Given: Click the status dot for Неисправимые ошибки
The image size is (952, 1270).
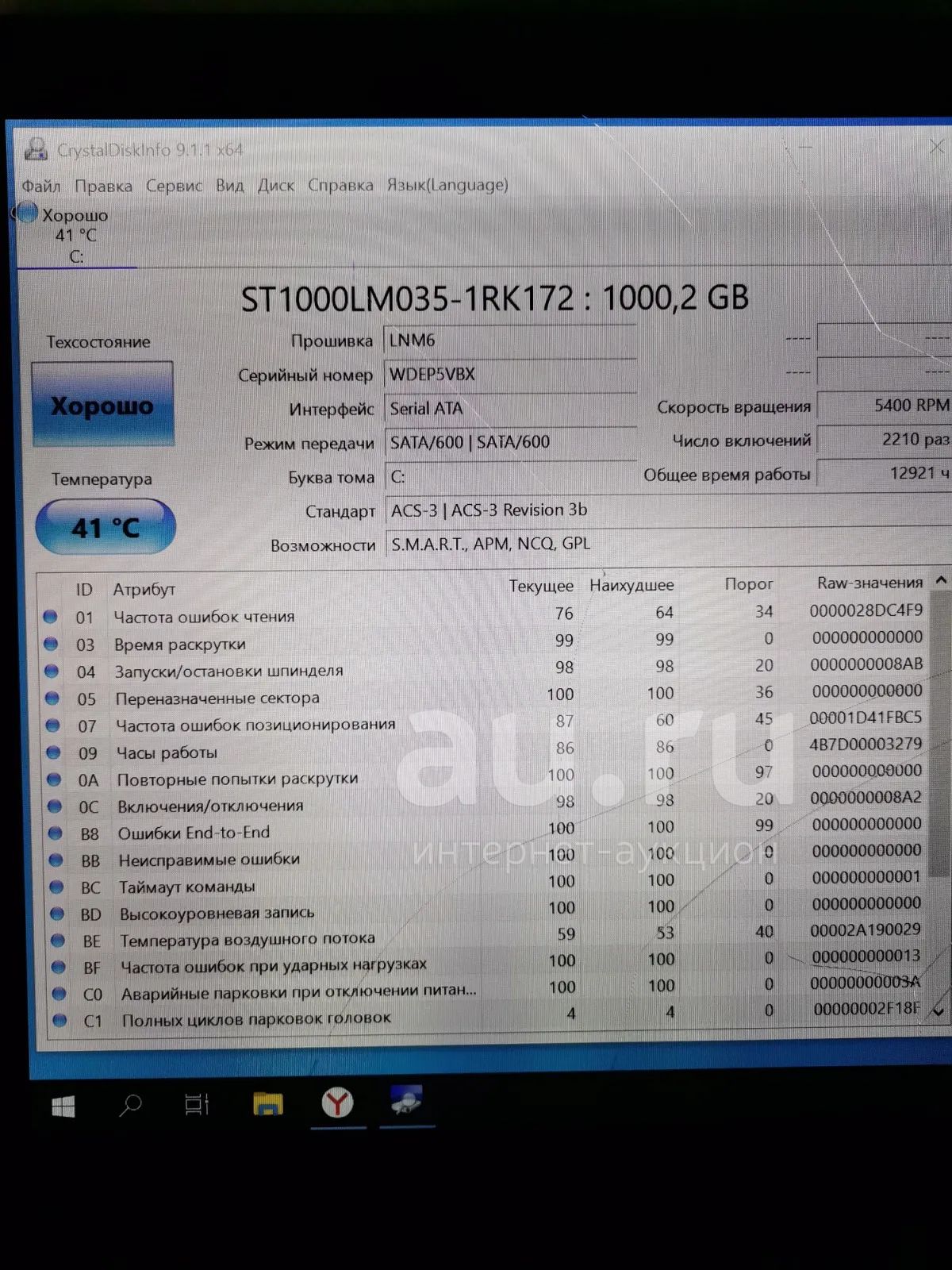Looking at the screenshot, I should point(56,860).
